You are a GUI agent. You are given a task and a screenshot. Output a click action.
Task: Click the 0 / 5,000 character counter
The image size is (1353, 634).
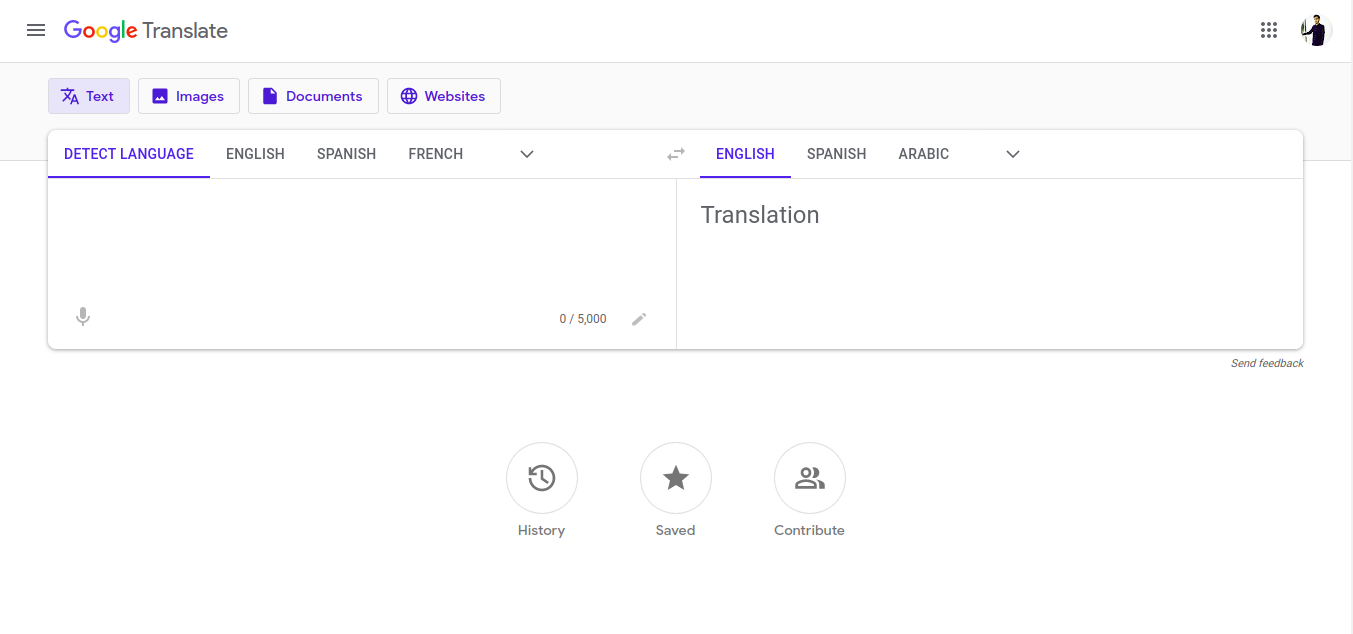point(583,319)
